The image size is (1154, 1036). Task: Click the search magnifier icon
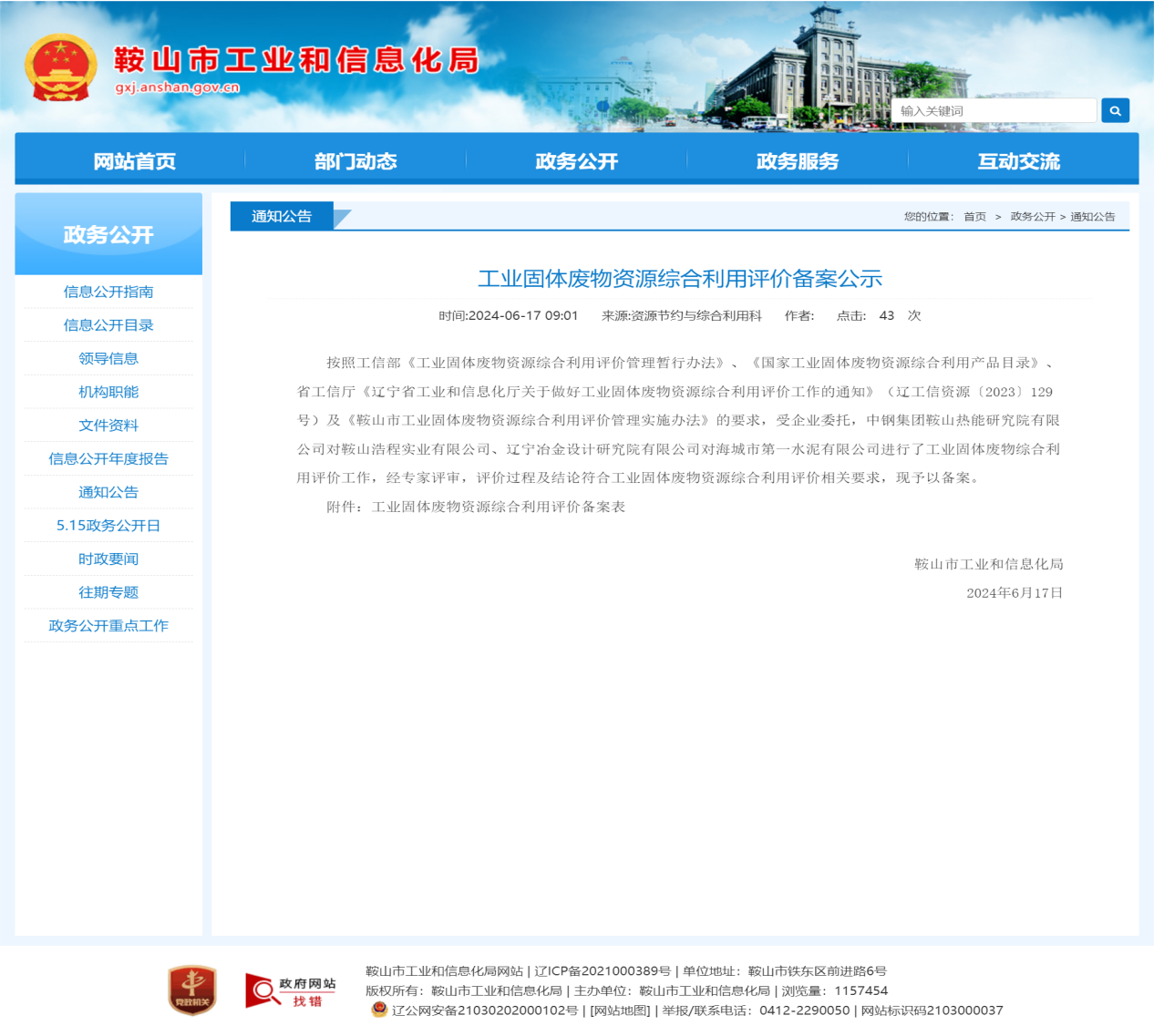coord(1115,110)
